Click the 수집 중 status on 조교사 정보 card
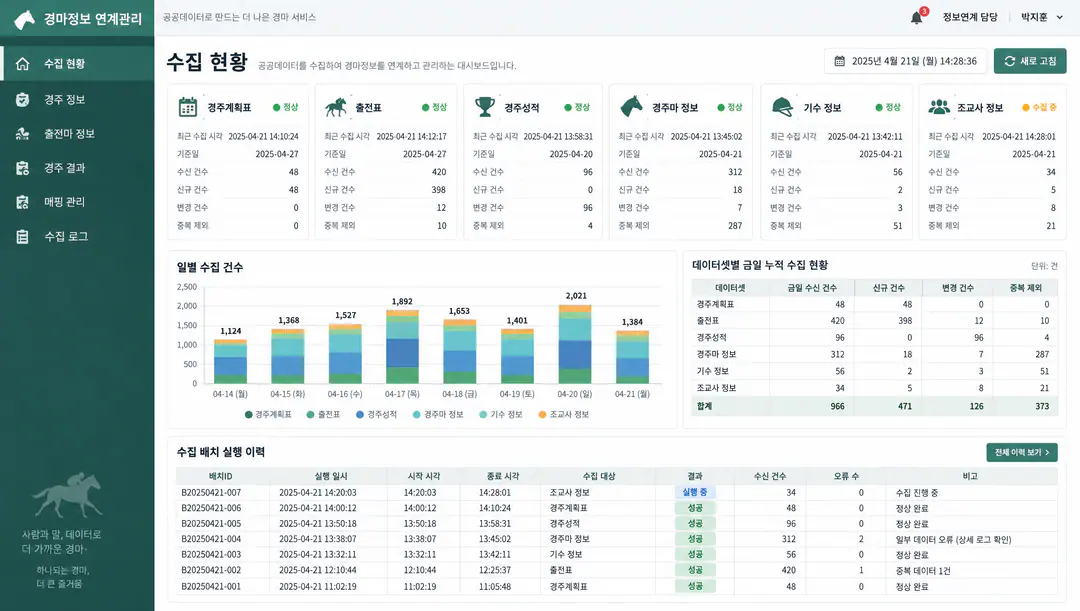Screen dimensions: 1080x611 click(1039, 107)
